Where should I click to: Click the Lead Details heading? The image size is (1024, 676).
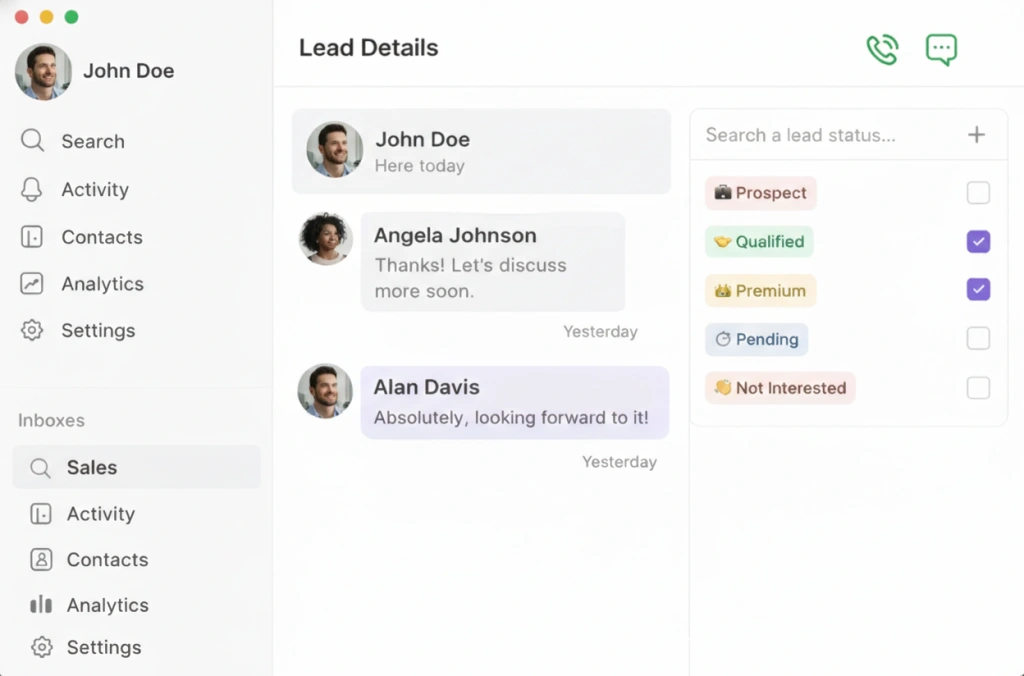tap(368, 48)
